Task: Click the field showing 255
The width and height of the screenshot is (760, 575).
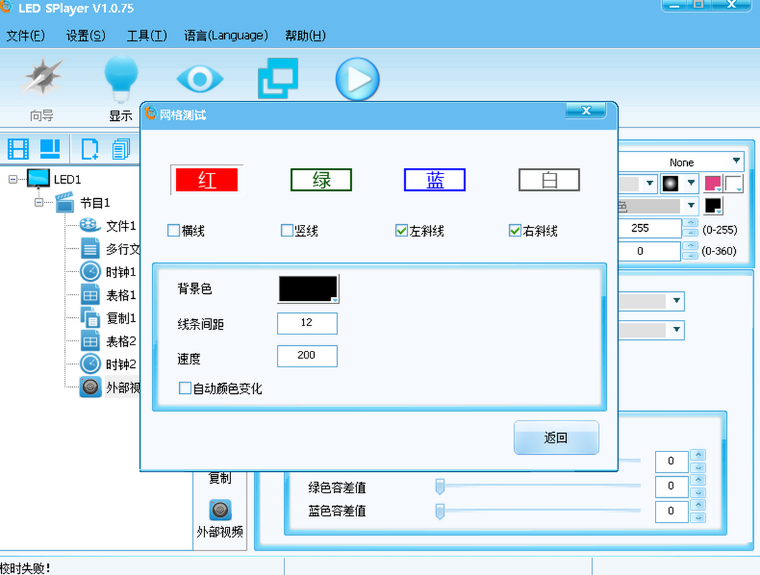Action: pos(649,228)
